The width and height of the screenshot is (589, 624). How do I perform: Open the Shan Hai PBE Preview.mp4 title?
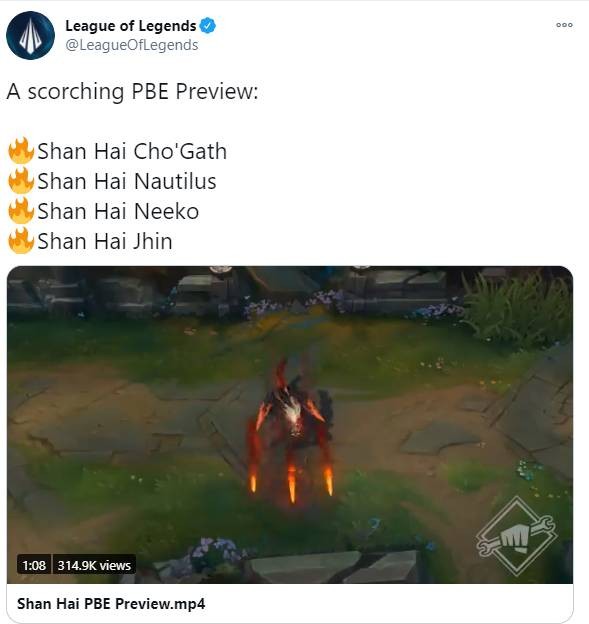pyautogui.click(x=111, y=604)
